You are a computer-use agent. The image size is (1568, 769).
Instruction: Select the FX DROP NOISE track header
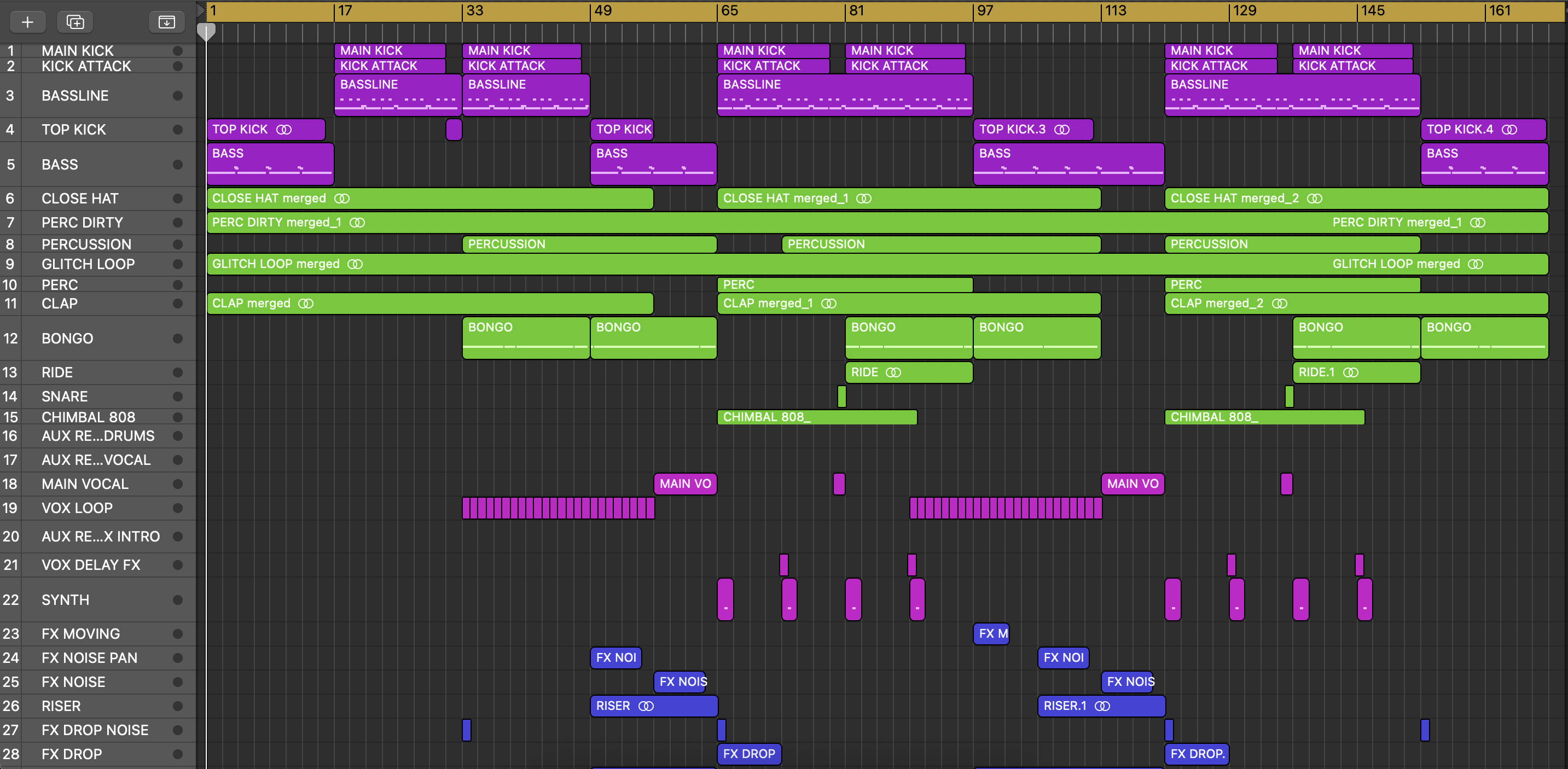coord(95,730)
